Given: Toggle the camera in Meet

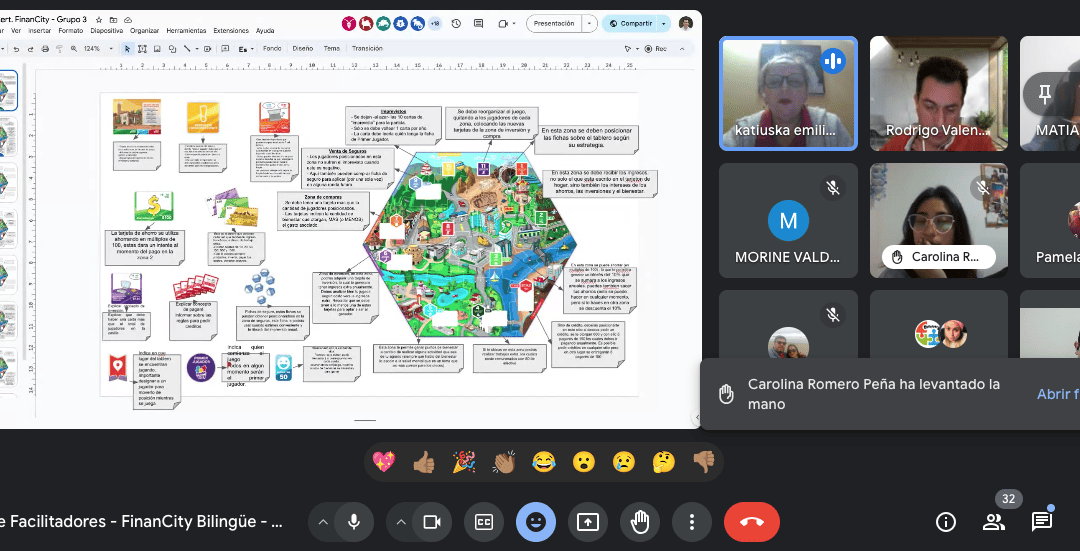Looking at the screenshot, I should coord(432,522).
